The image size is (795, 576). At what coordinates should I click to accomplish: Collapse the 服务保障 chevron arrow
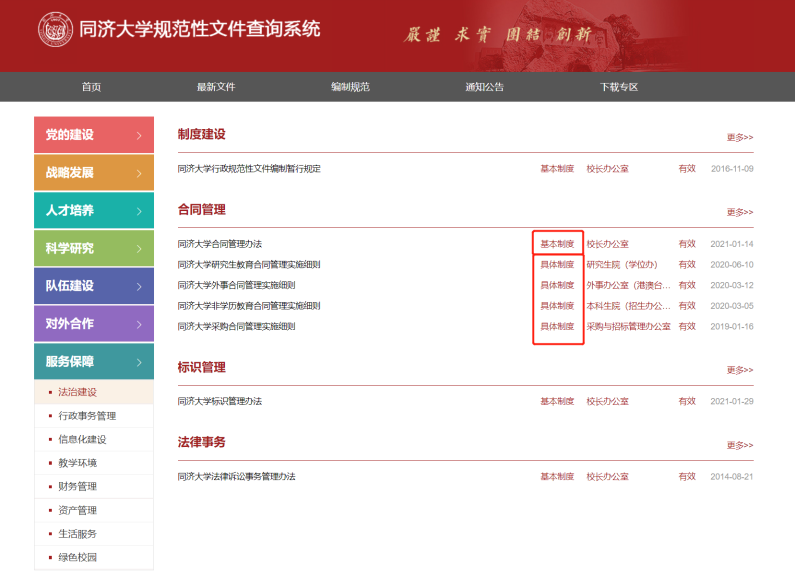click(x=139, y=362)
